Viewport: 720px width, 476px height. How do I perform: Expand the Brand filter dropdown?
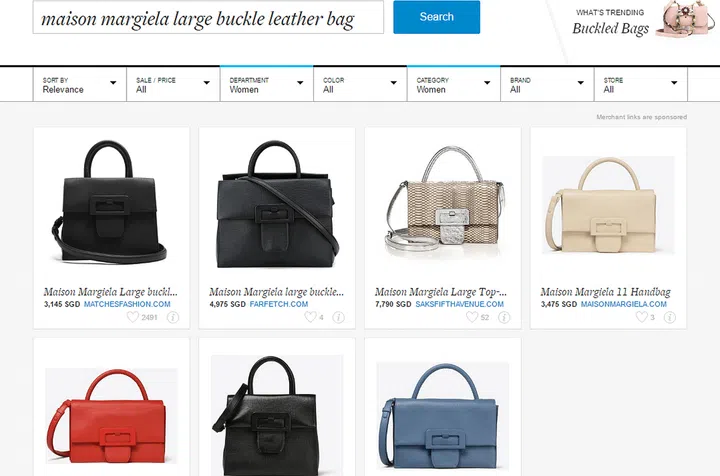(547, 84)
